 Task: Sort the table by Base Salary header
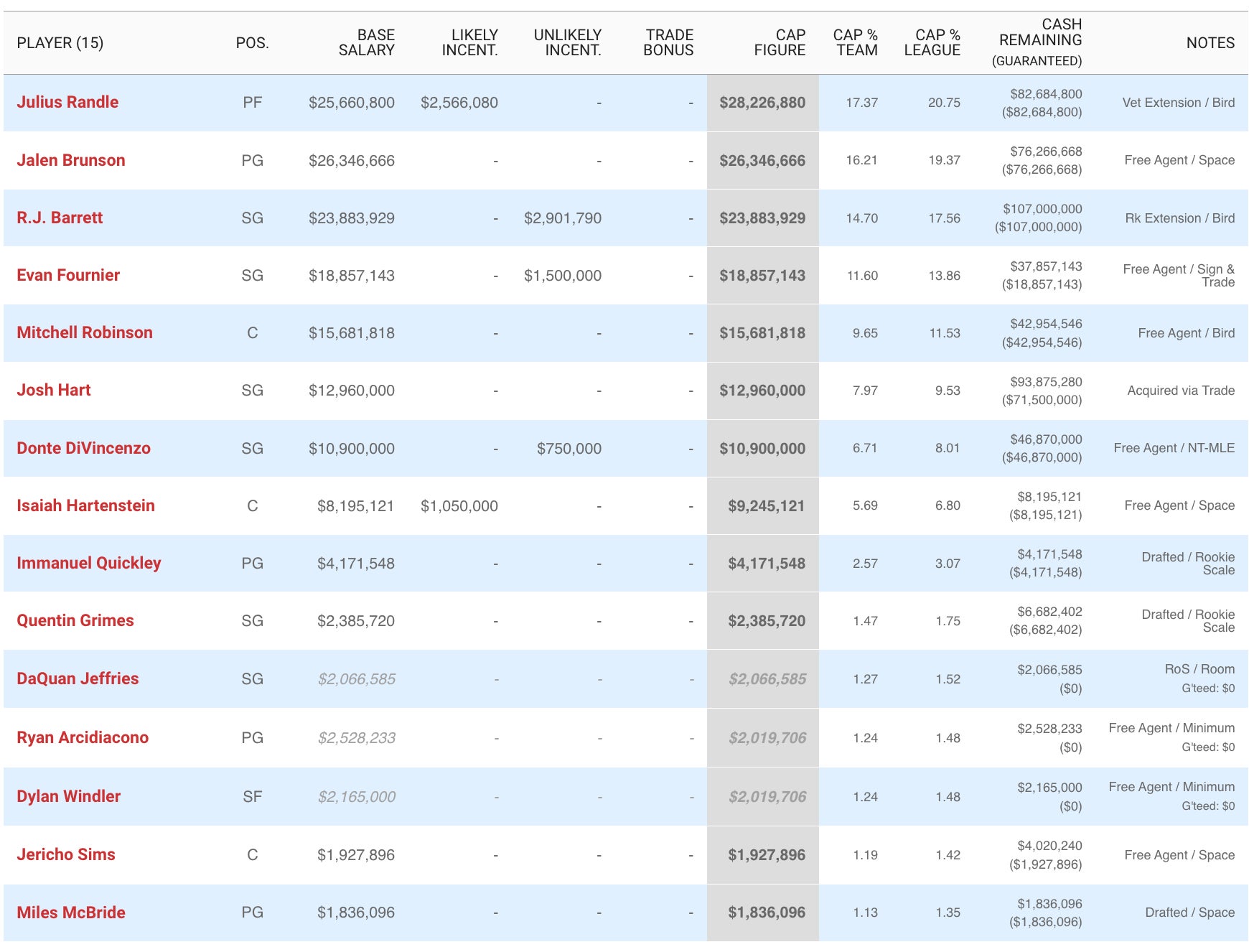coord(366,42)
